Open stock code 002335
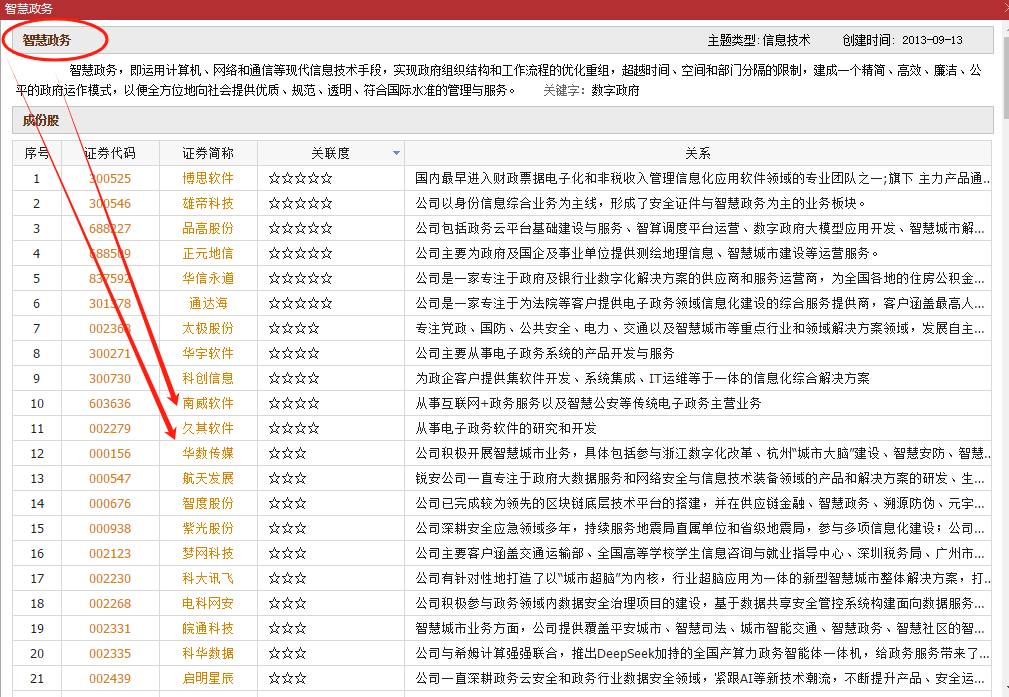 (110, 654)
